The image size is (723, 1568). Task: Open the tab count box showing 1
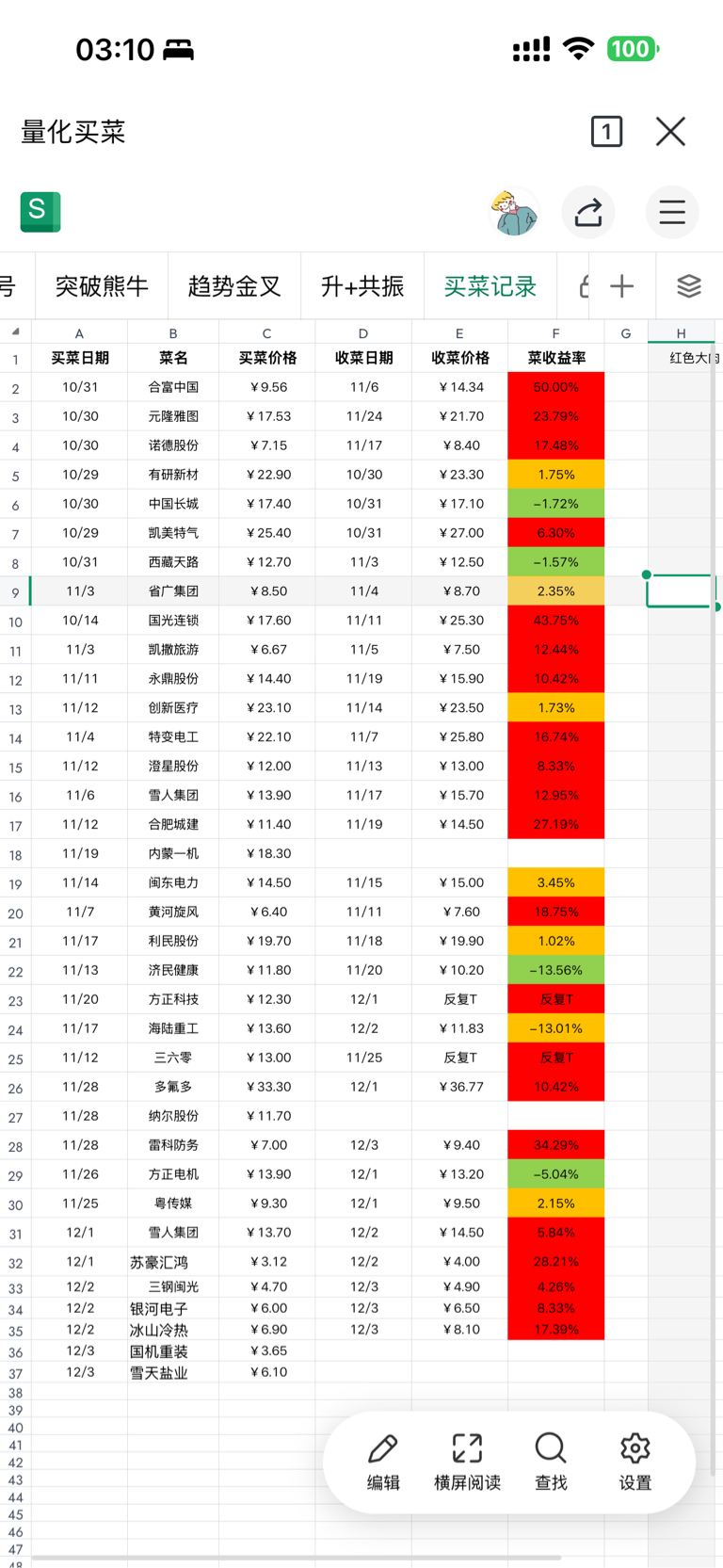[606, 132]
